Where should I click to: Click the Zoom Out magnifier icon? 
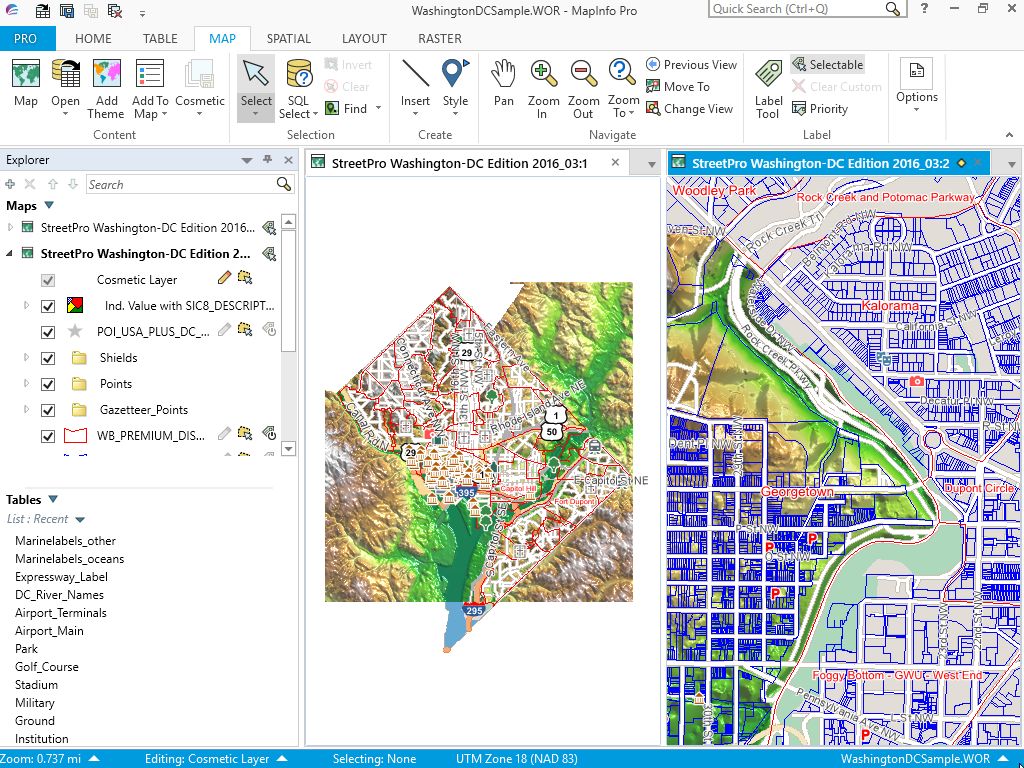click(583, 82)
